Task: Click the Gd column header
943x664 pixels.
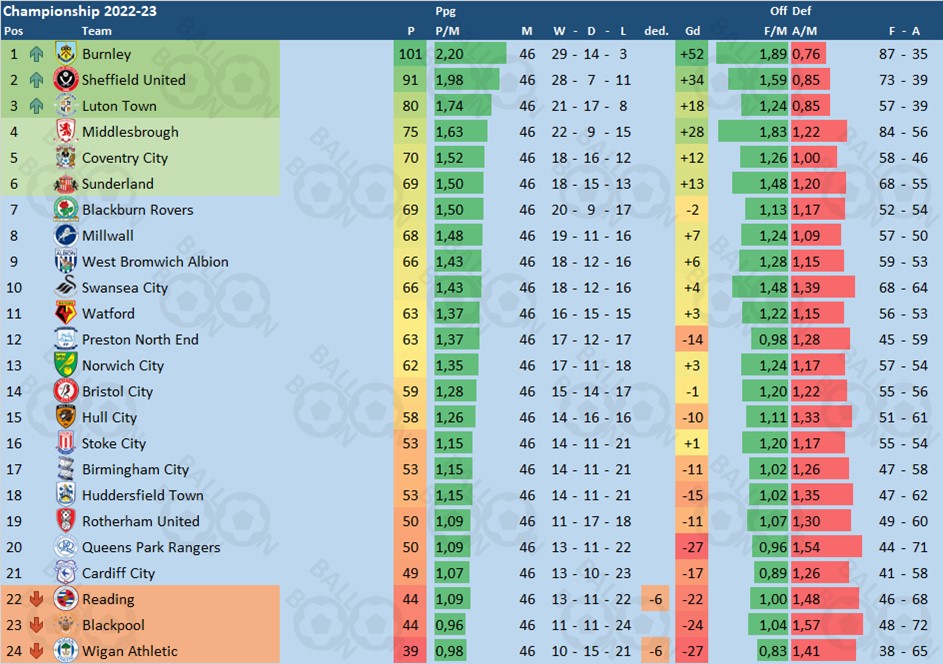Action: pyautogui.click(x=692, y=31)
